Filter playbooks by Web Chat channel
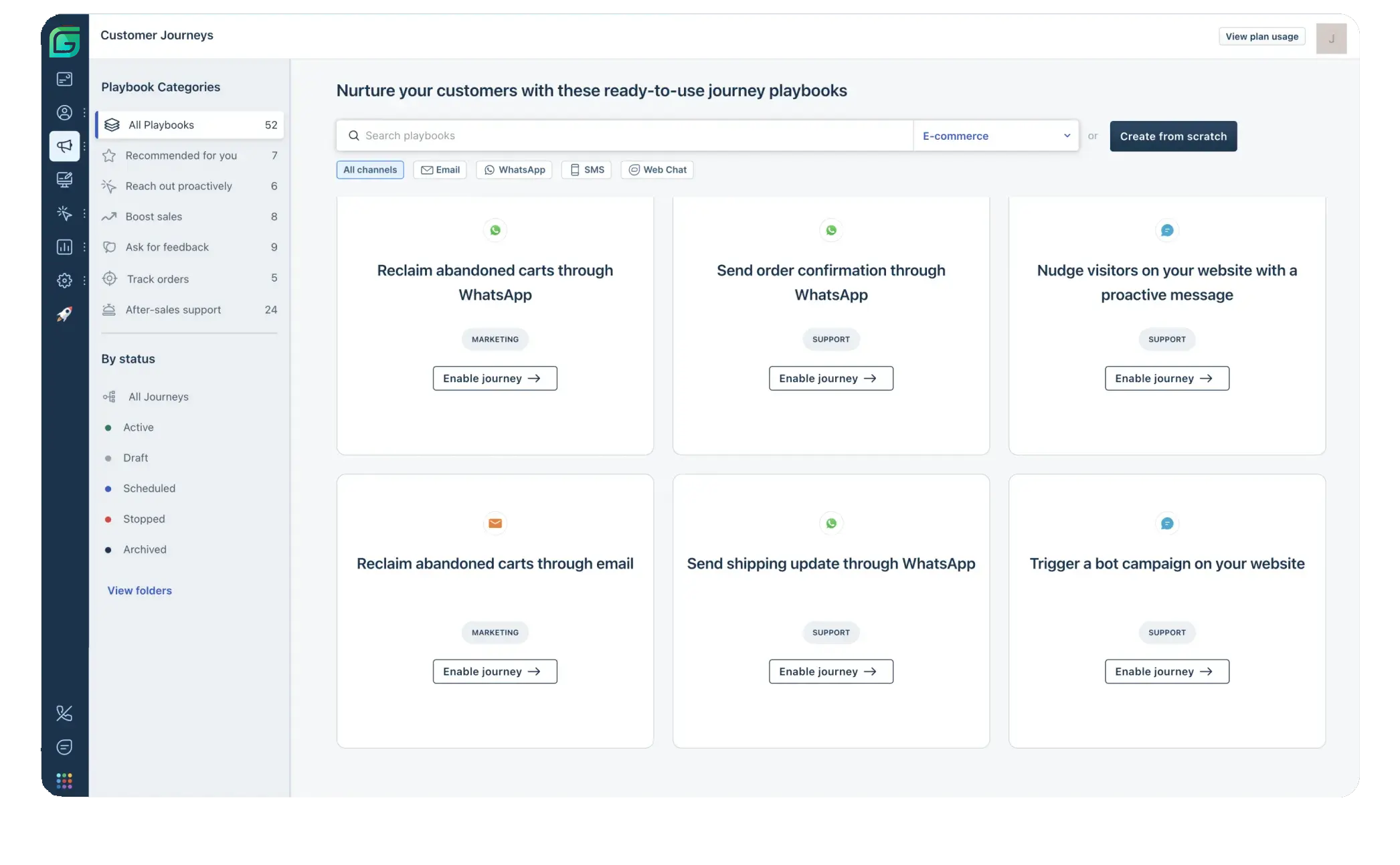This screenshot has height=865, width=1400. click(x=657, y=170)
